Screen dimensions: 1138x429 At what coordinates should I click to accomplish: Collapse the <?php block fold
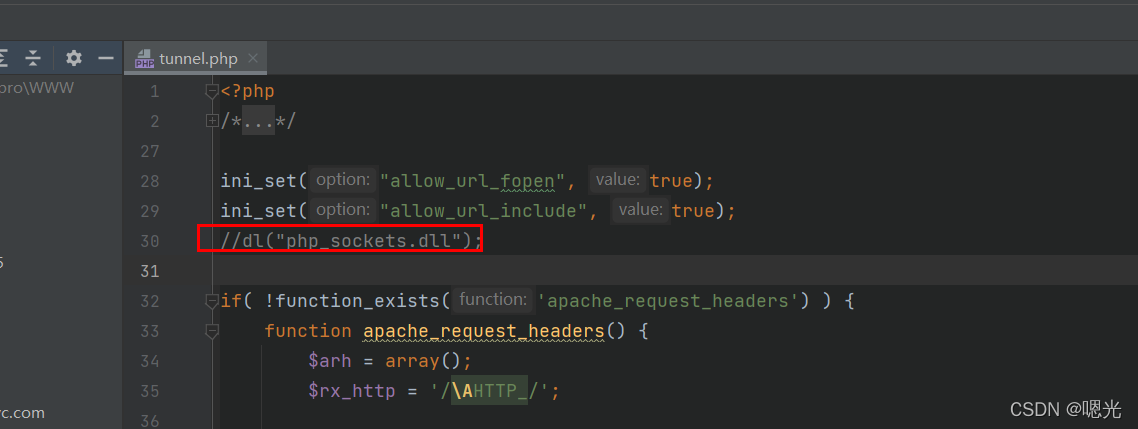click(212, 91)
